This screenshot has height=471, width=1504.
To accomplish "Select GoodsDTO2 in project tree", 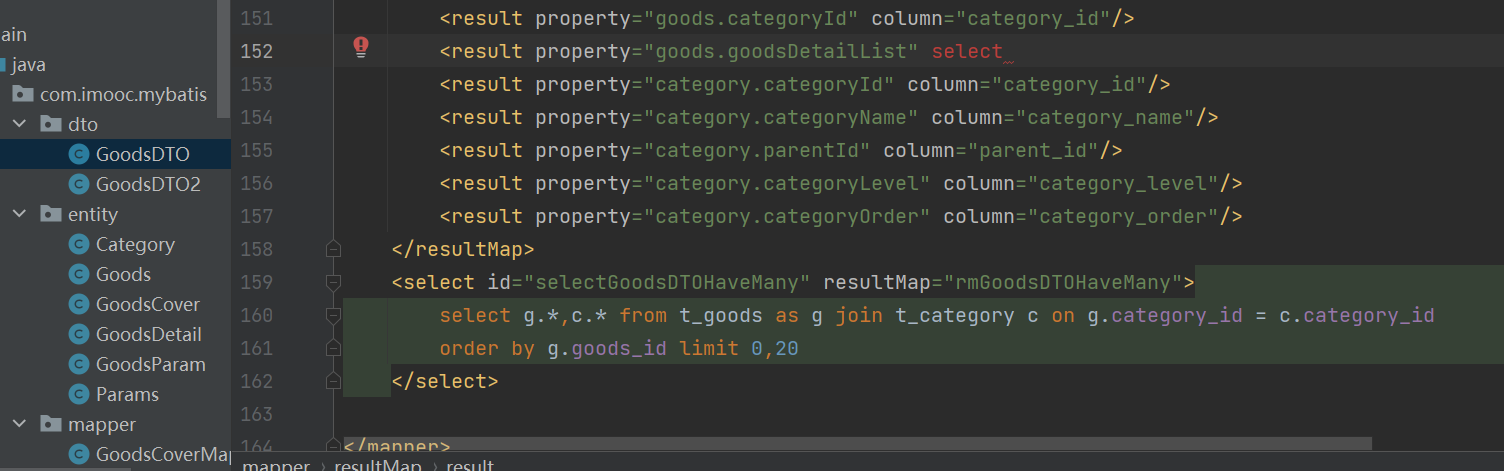I will (148, 184).
